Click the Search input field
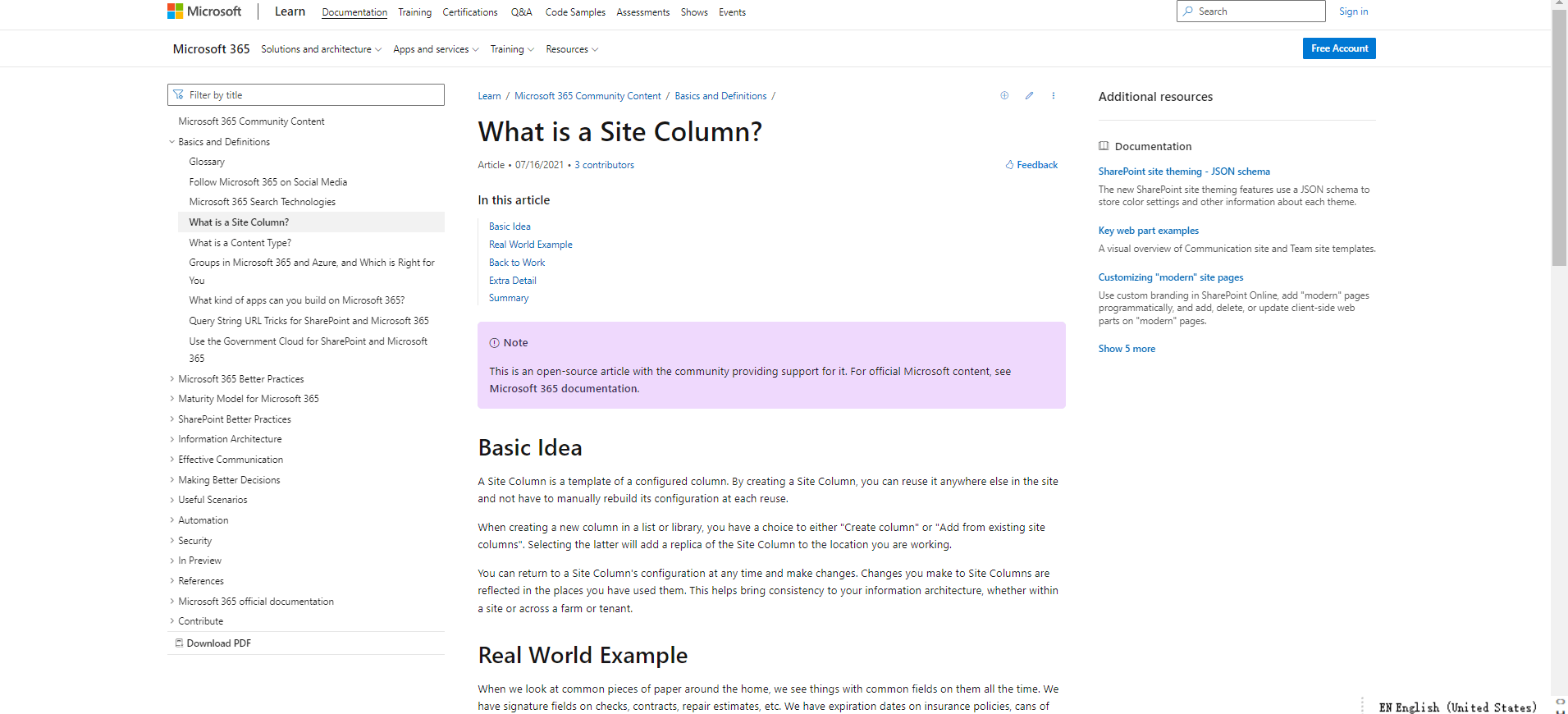Image resolution: width=1568 pixels, height=714 pixels. pyautogui.click(x=1250, y=11)
